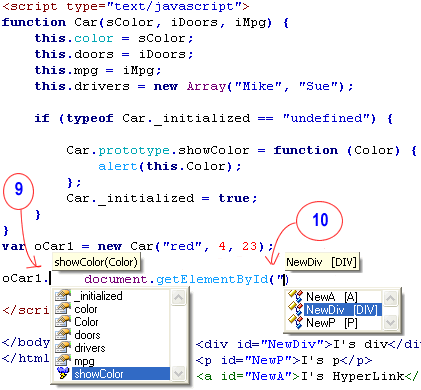This screenshot has height=390, width=421.
Task: Click the up arrow of the id list scrollbar
Action: (390, 298)
